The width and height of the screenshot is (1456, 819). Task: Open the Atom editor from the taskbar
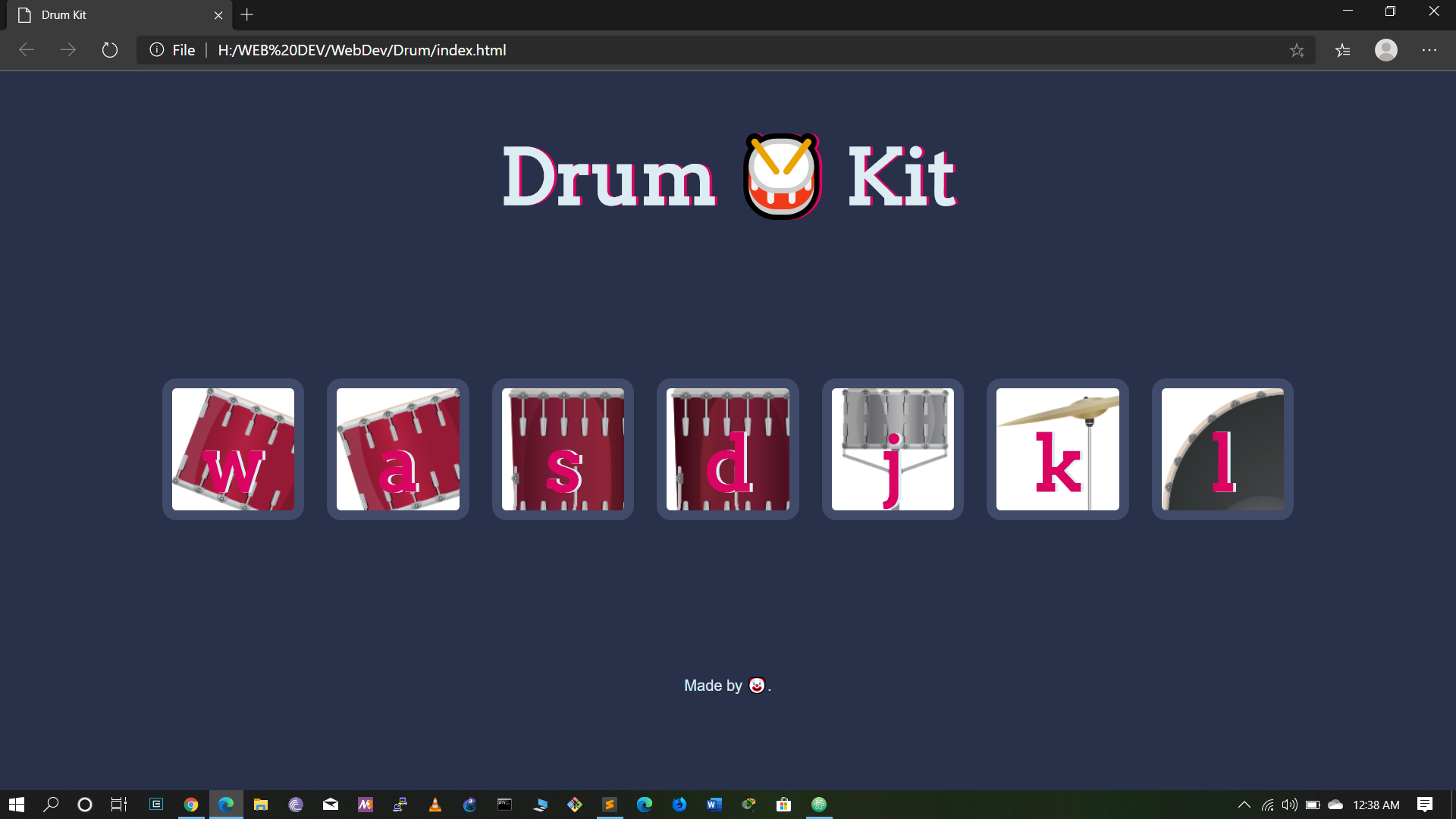[819, 805]
